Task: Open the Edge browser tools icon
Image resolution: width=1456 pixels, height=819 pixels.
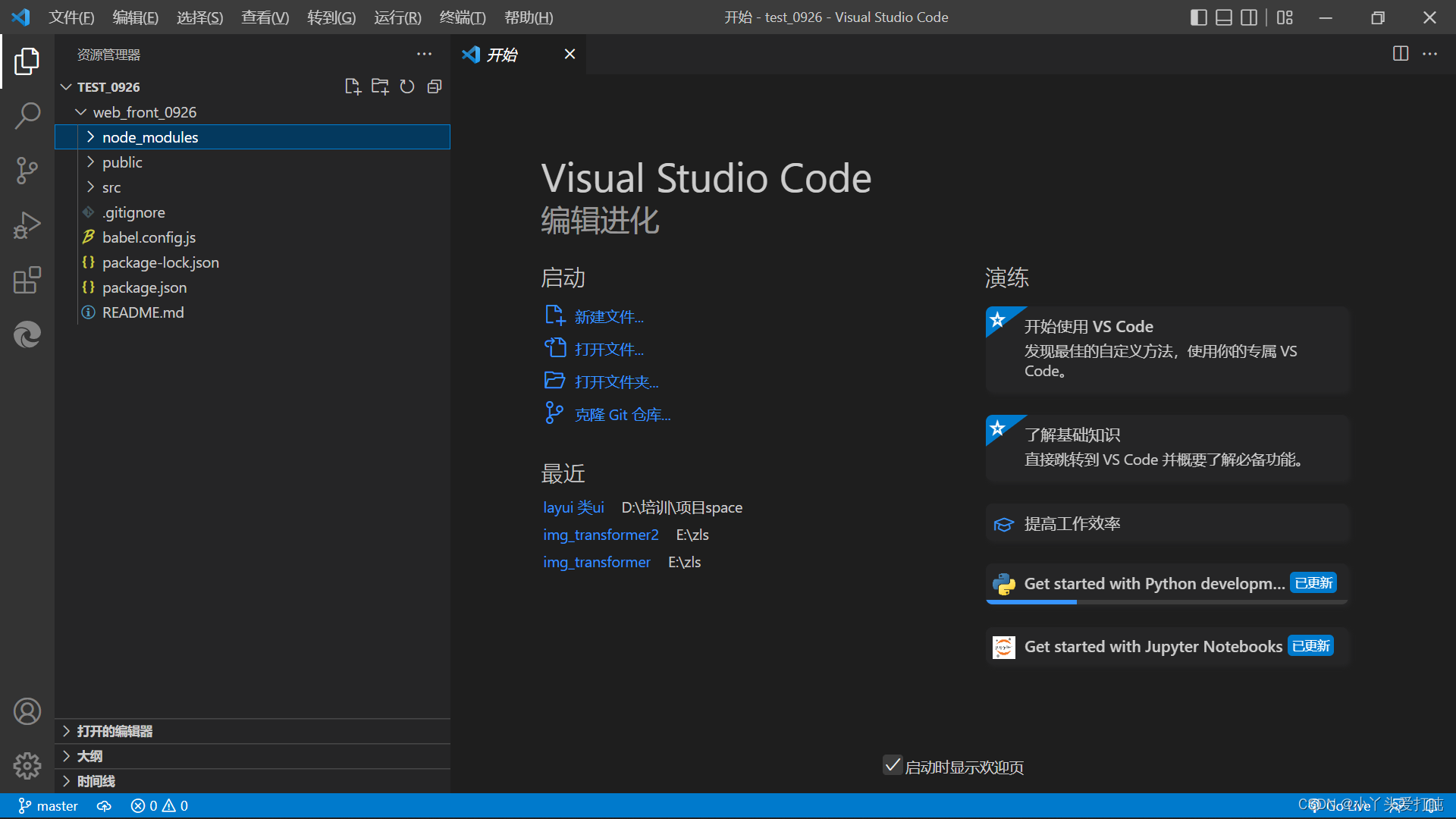Action: [27, 334]
